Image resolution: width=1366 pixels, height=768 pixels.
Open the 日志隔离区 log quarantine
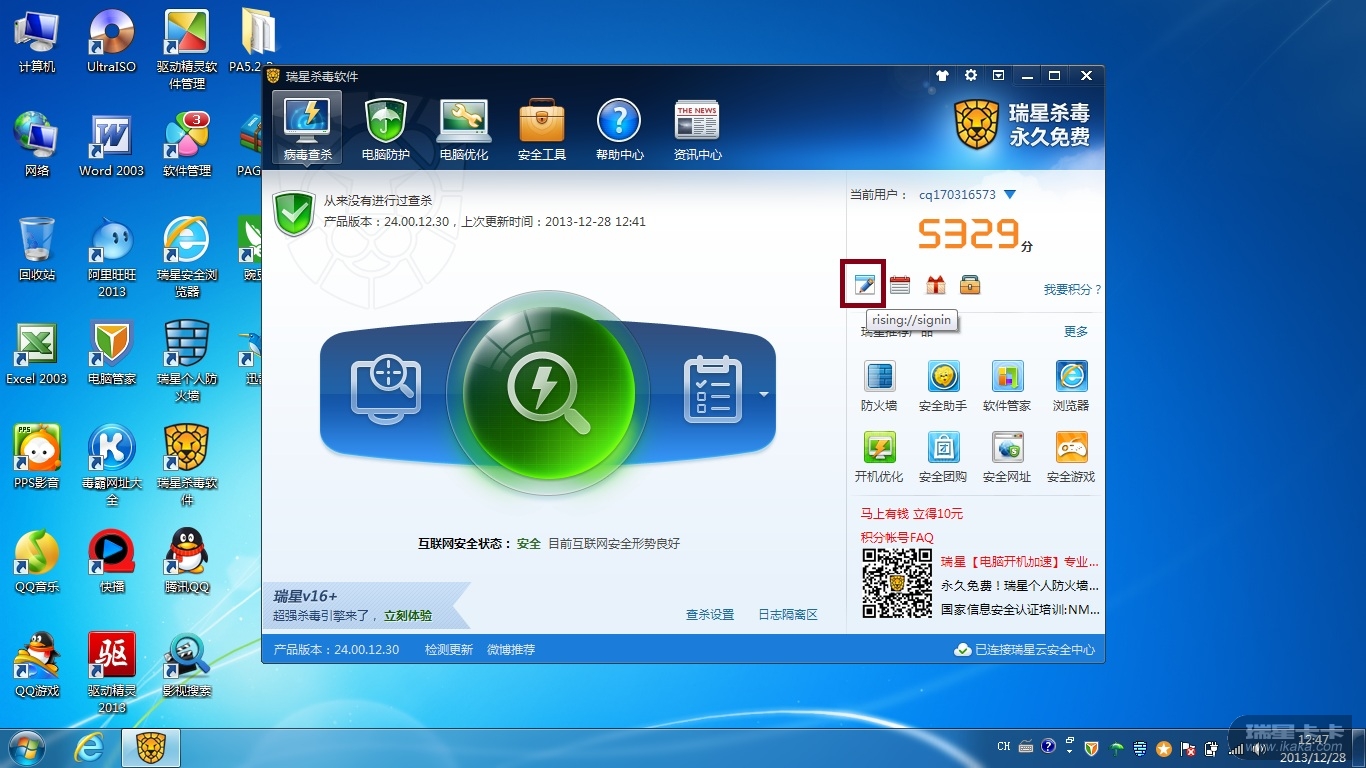(x=788, y=615)
